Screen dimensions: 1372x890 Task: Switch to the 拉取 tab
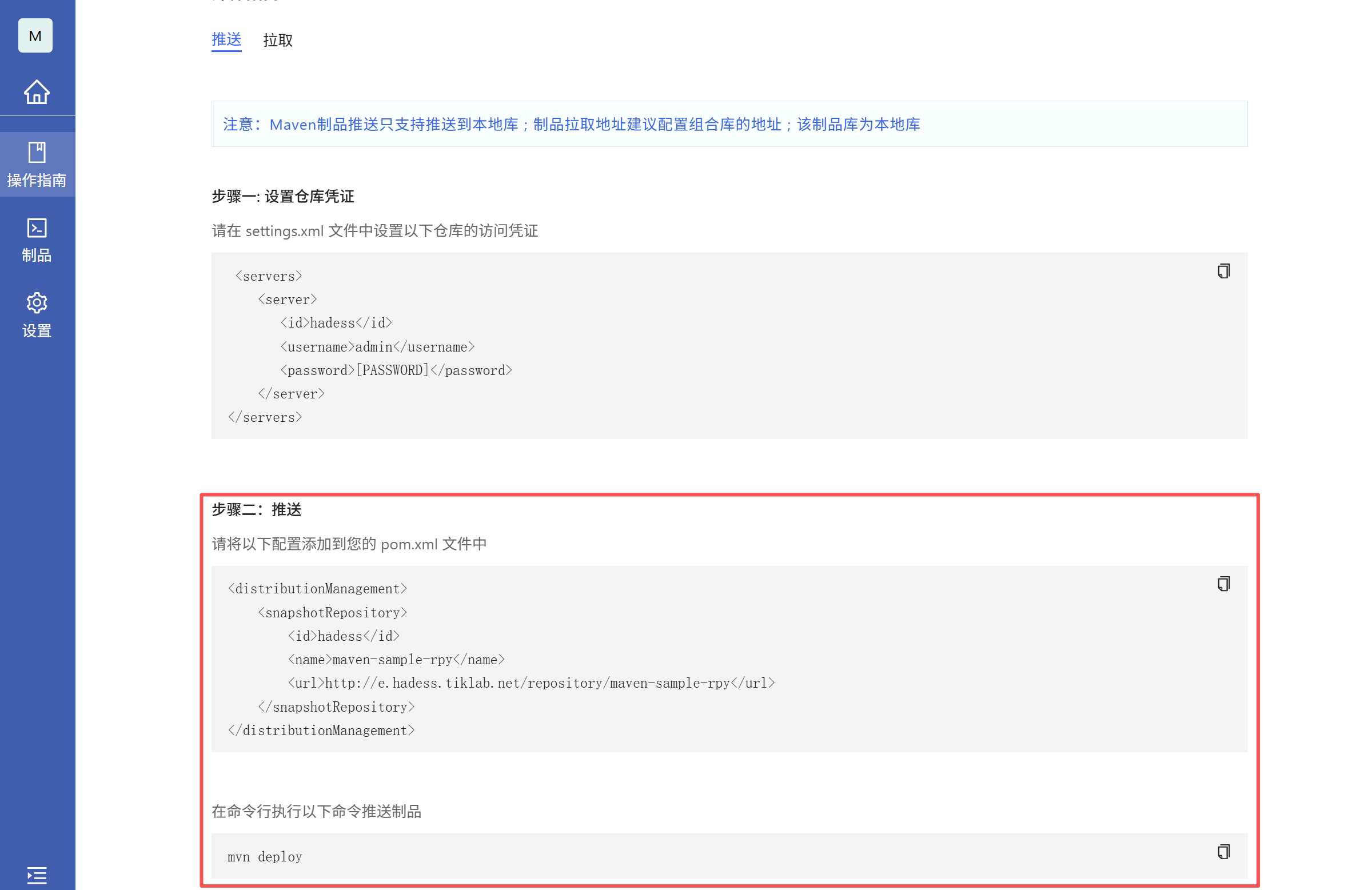coord(278,41)
